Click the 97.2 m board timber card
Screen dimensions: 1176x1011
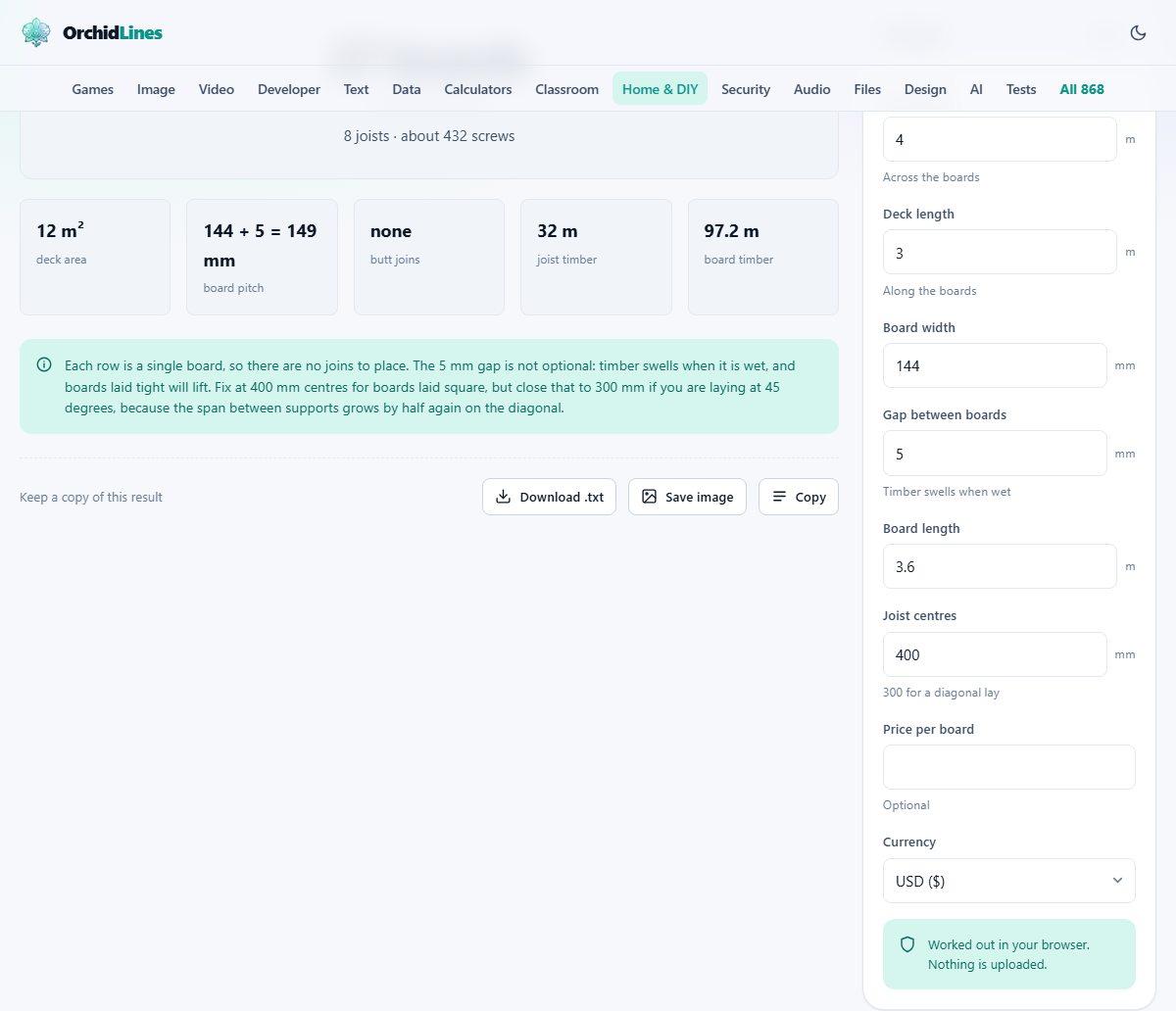pos(763,257)
